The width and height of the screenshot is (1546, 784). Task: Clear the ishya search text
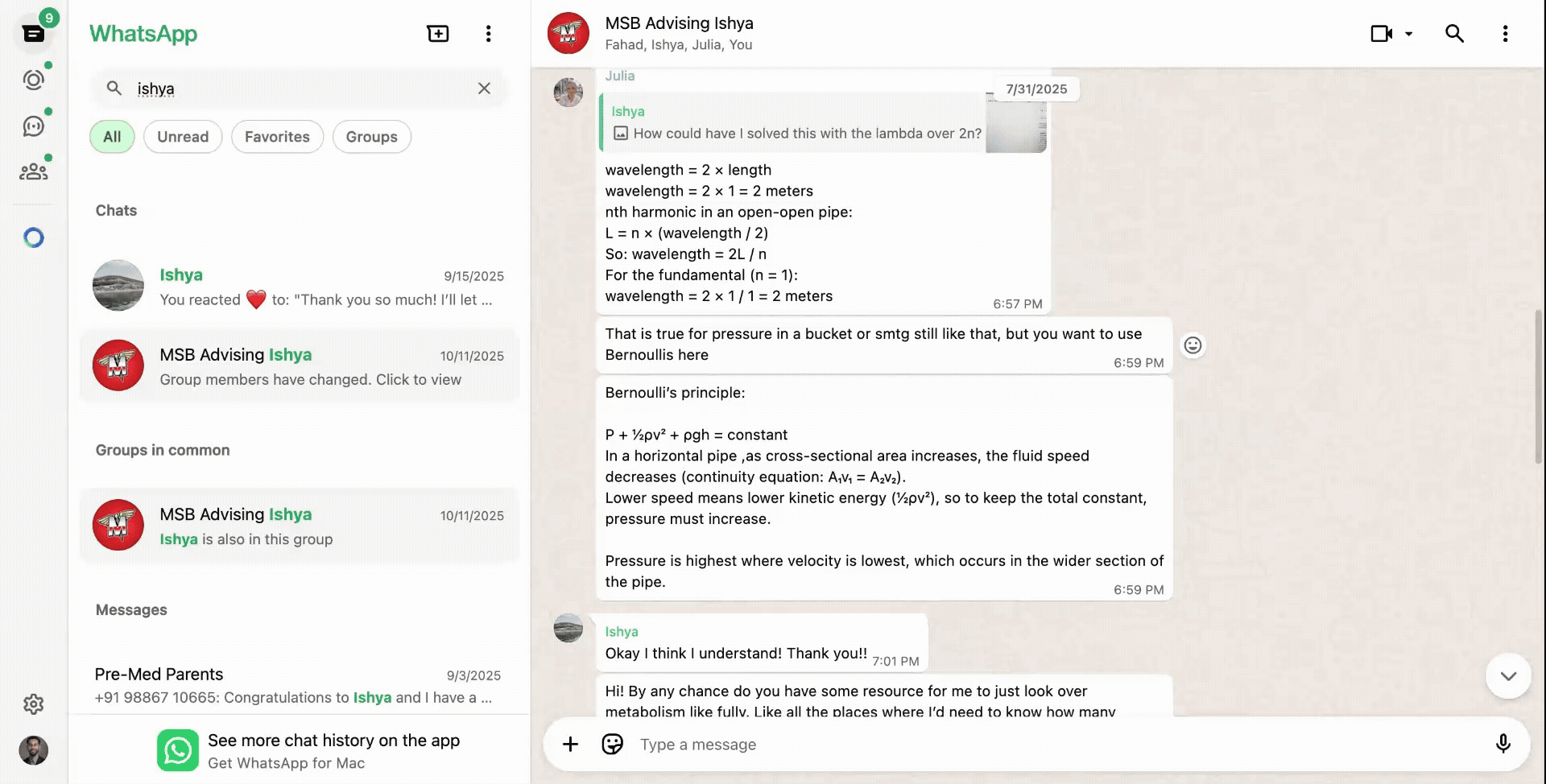point(484,89)
